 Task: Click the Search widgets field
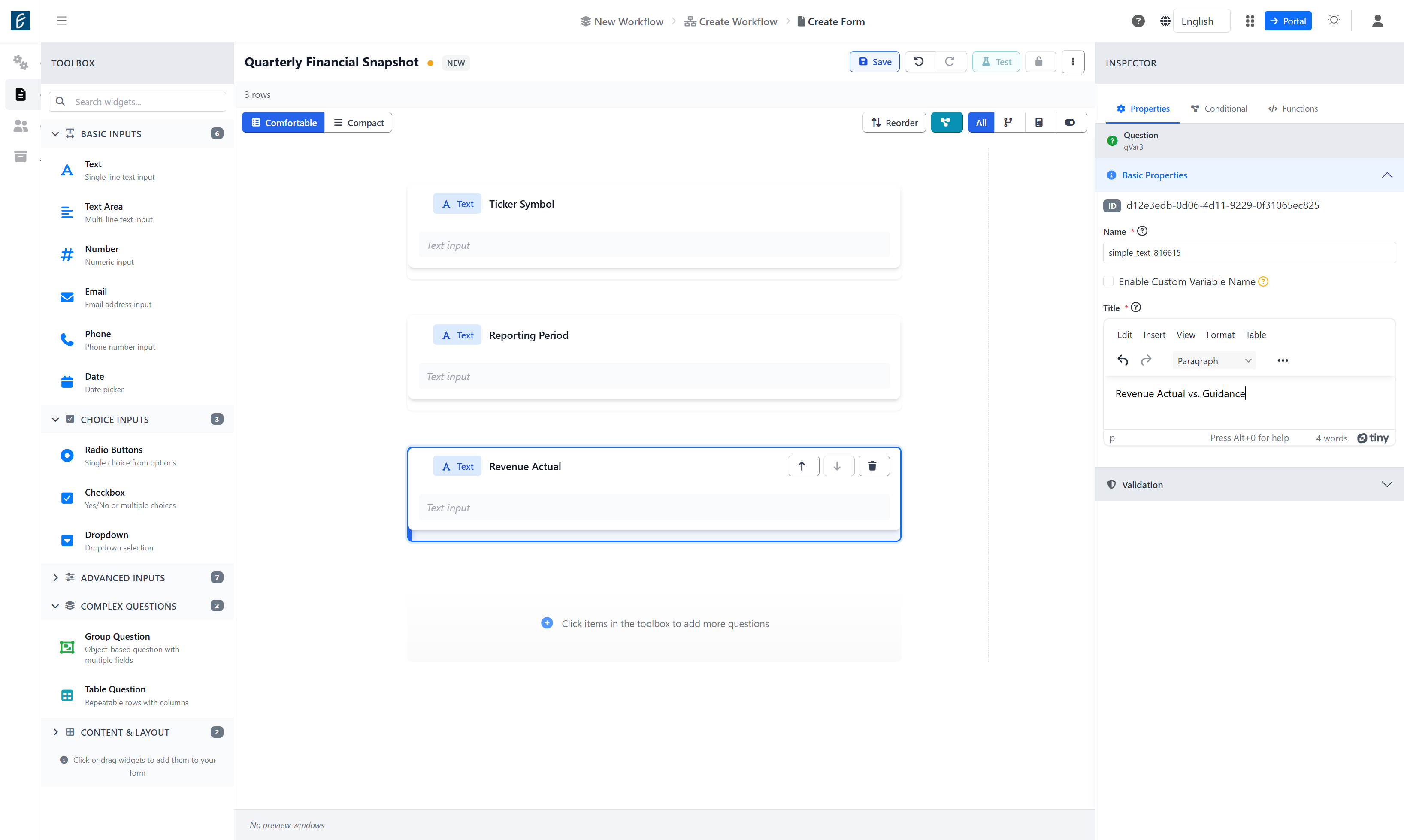coord(138,101)
